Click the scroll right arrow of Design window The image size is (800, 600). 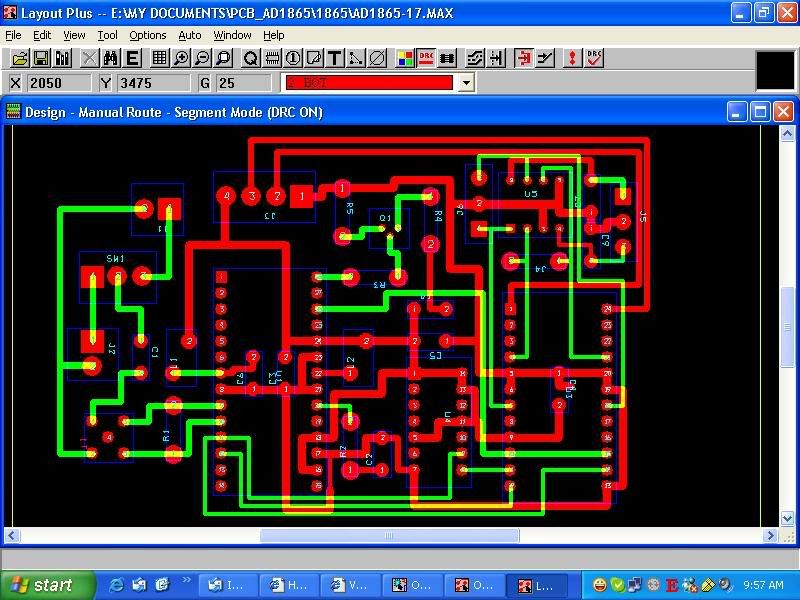click(771, 536)
